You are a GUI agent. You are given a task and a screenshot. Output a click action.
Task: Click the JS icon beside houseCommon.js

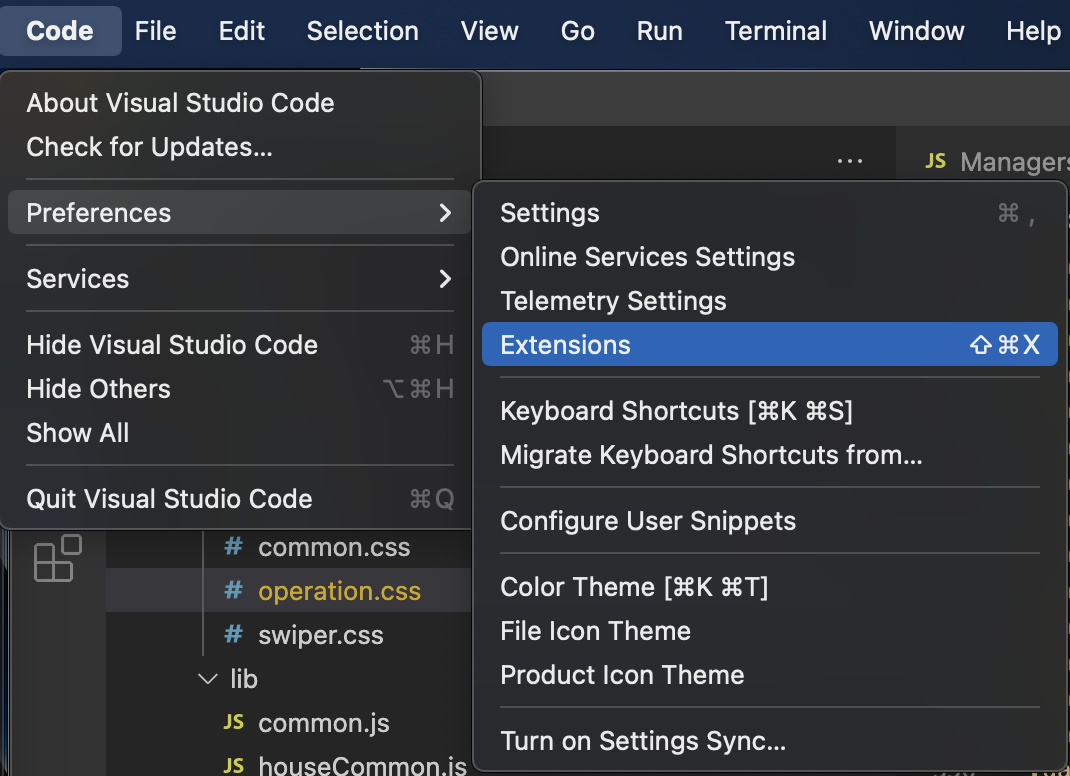point(232,765)
